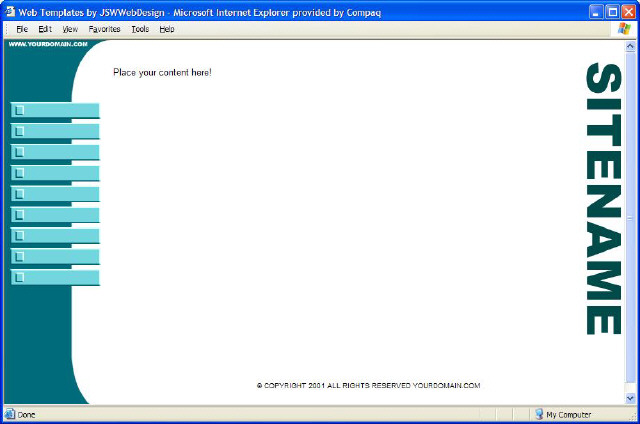
Task: Open the File menu
Action: [x=21, y=29]
